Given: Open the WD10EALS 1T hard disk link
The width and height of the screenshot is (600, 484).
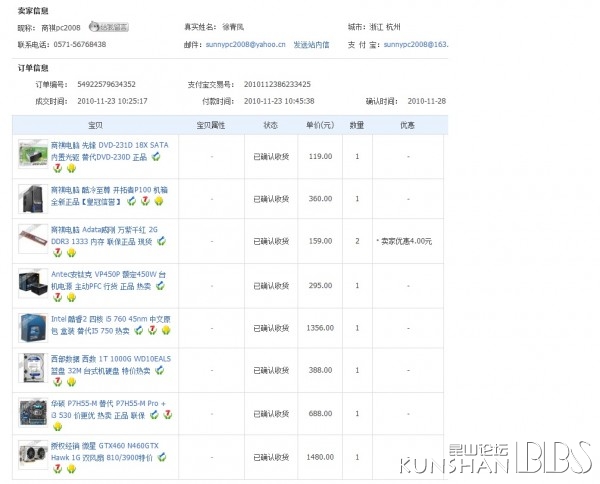Looking at the screenshot, I should pyautogui.click(x=111, y=364).
